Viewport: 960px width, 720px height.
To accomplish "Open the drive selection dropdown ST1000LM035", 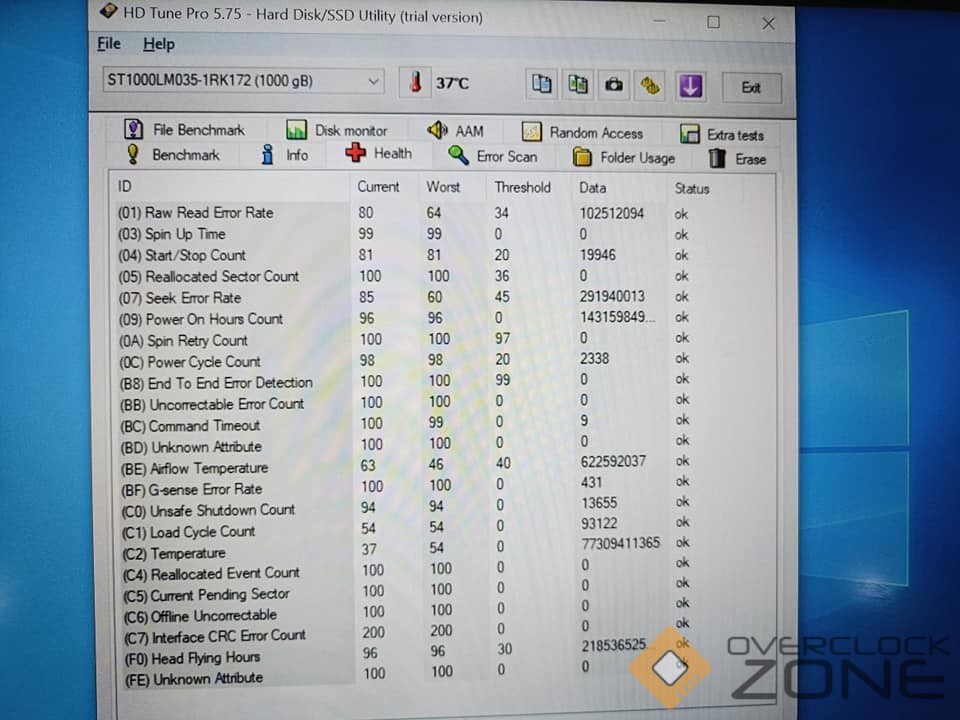I will tap(243, 81).
